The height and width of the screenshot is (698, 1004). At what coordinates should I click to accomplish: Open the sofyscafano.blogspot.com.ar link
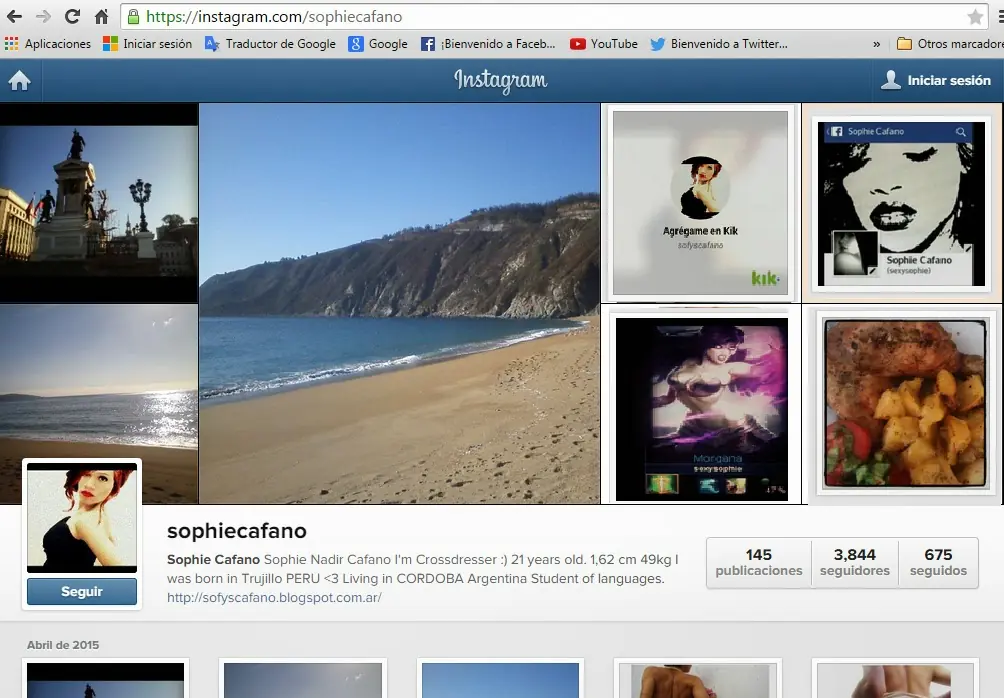(274, 597)
